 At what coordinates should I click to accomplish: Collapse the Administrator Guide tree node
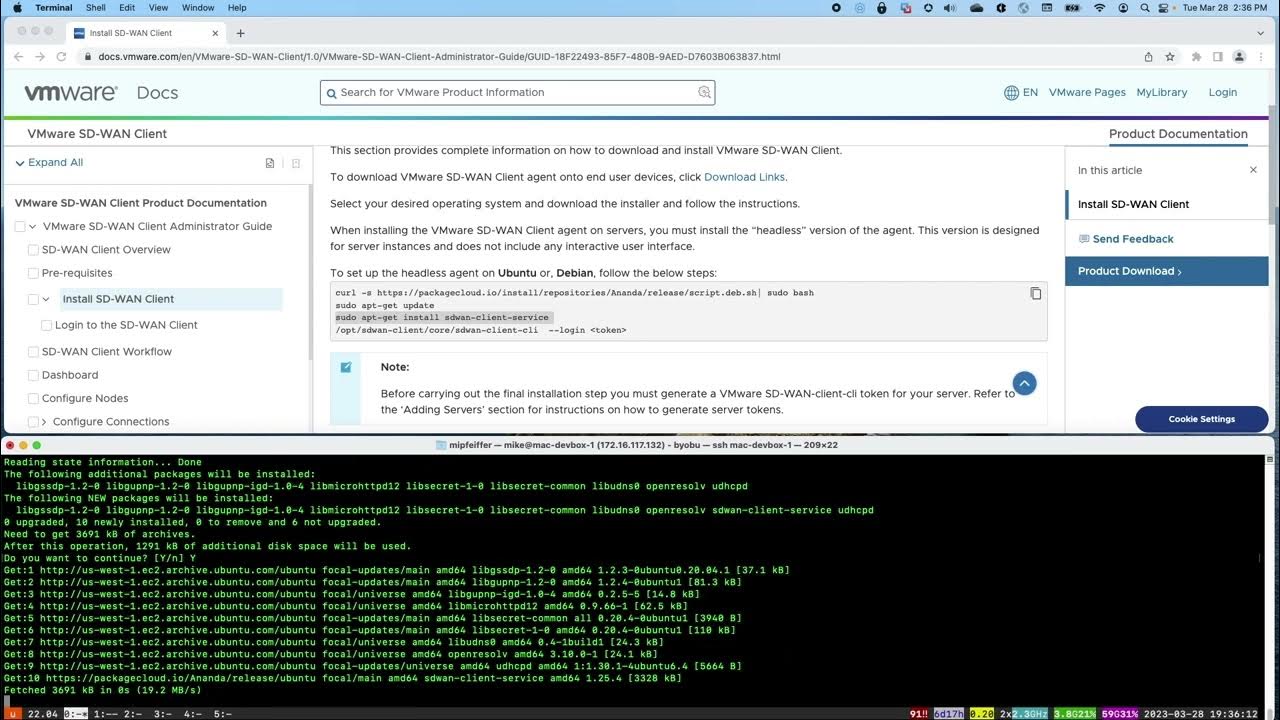[33, 227]
